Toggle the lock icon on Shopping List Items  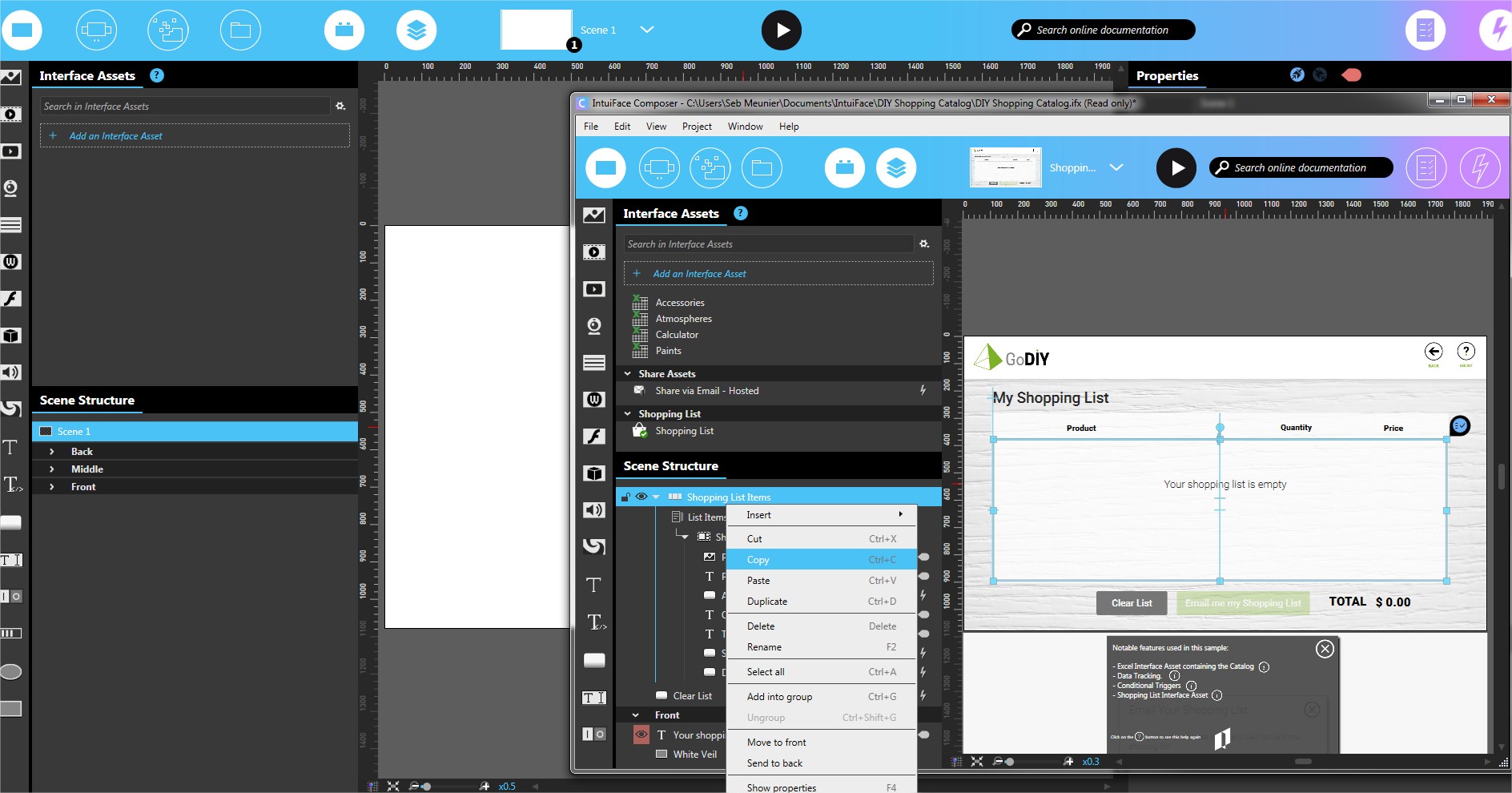pos(626,497)
